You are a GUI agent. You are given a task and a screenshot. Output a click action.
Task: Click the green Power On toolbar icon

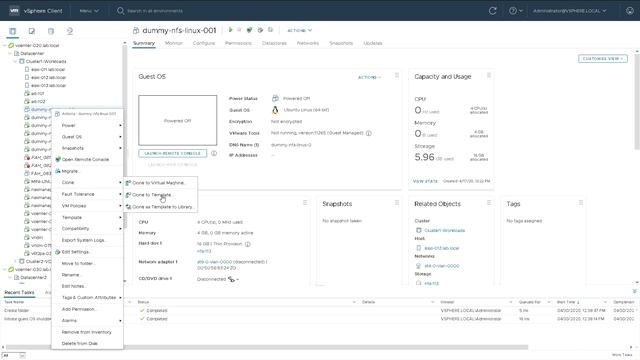231,30
